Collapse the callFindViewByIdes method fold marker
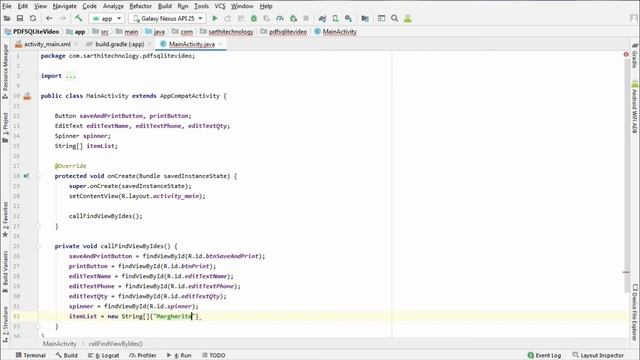 38,246
